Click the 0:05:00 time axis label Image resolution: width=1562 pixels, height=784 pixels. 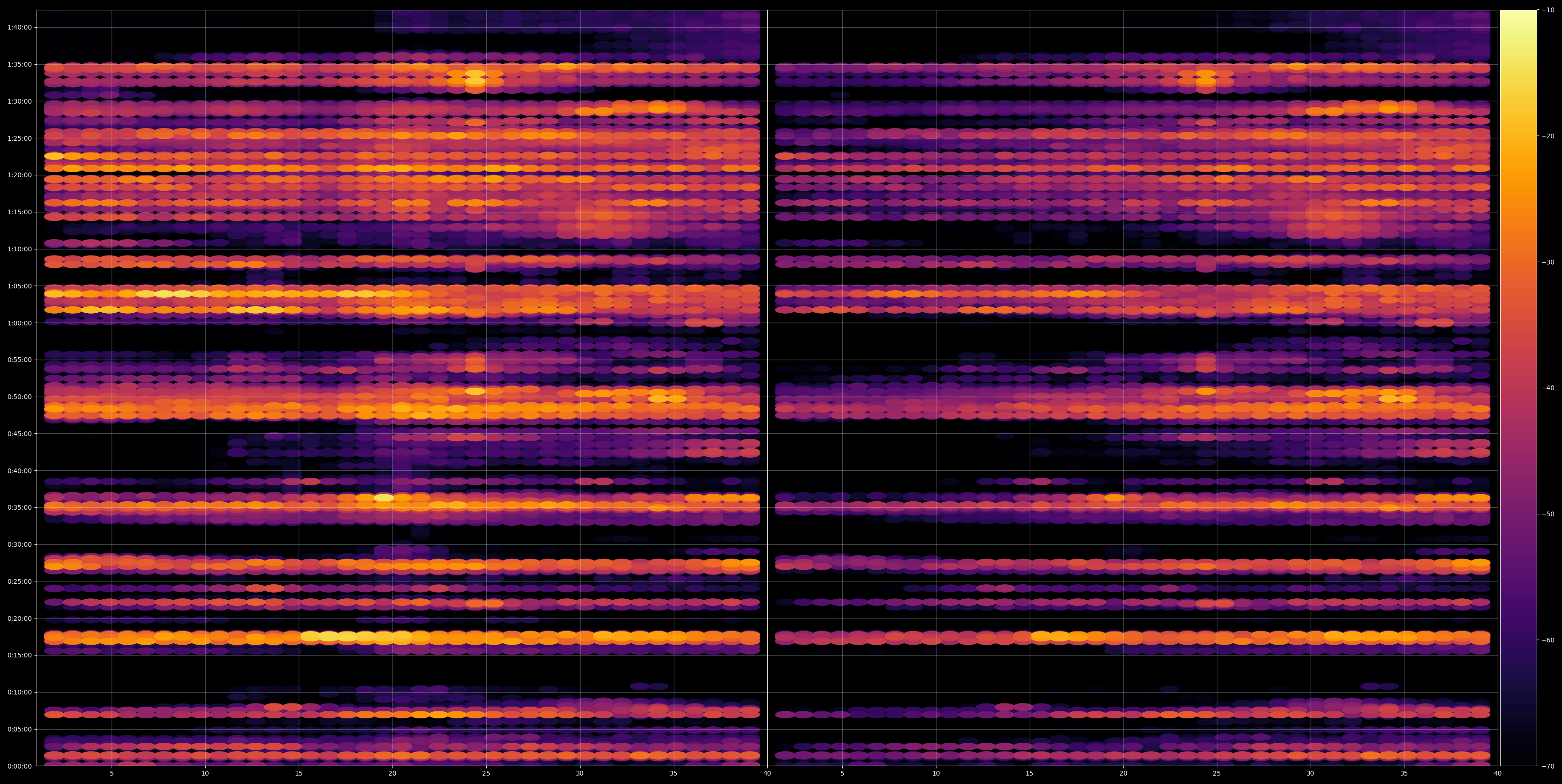19,729
